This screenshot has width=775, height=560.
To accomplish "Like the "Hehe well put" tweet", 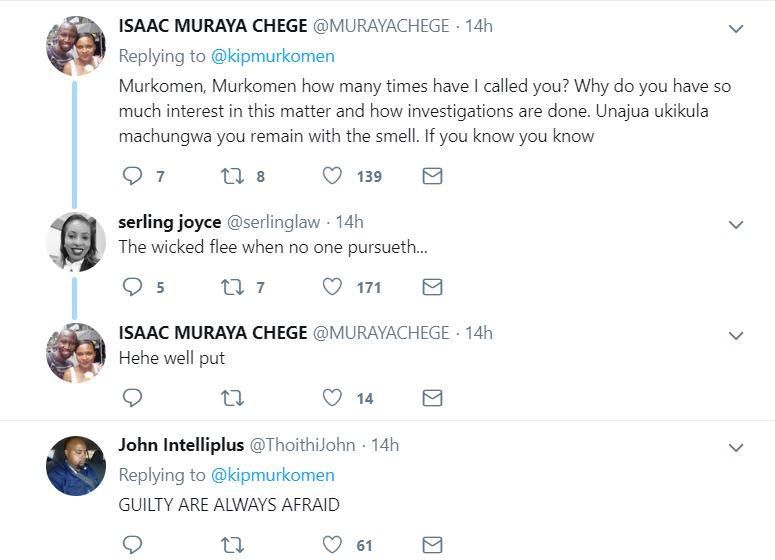I will tap(333, 398).
